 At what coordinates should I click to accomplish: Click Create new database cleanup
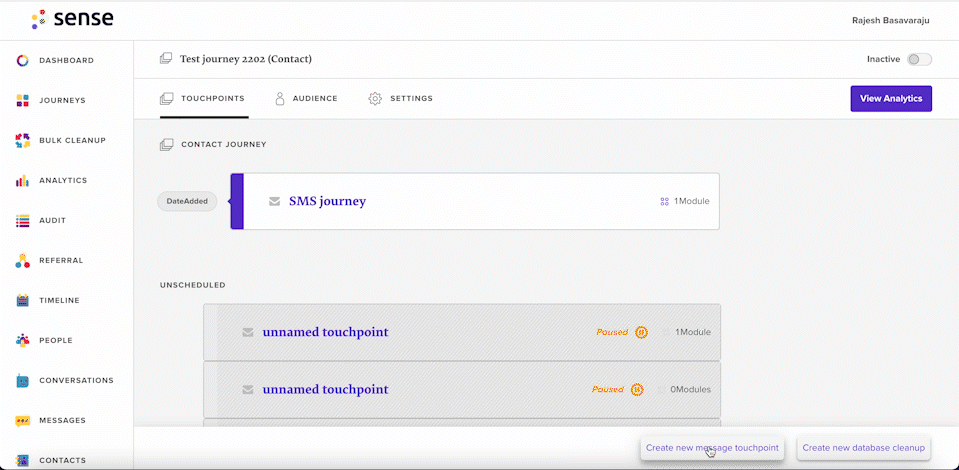coord(864,448)
